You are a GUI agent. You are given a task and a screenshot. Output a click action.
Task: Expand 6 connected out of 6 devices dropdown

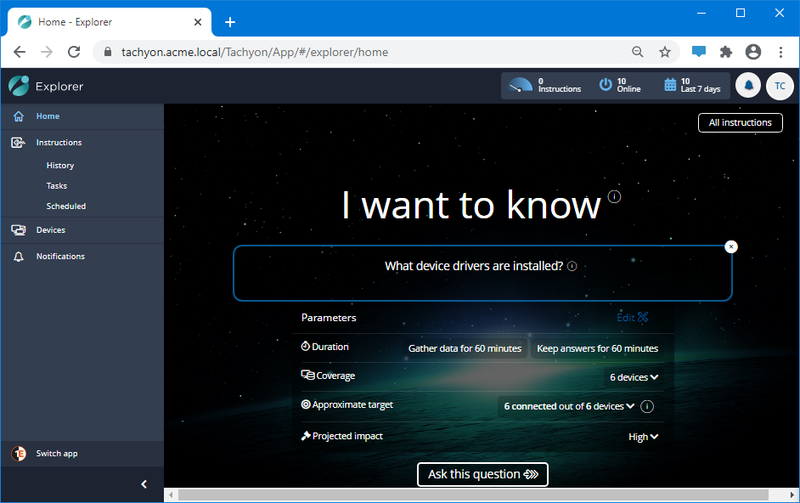(569, 407)
